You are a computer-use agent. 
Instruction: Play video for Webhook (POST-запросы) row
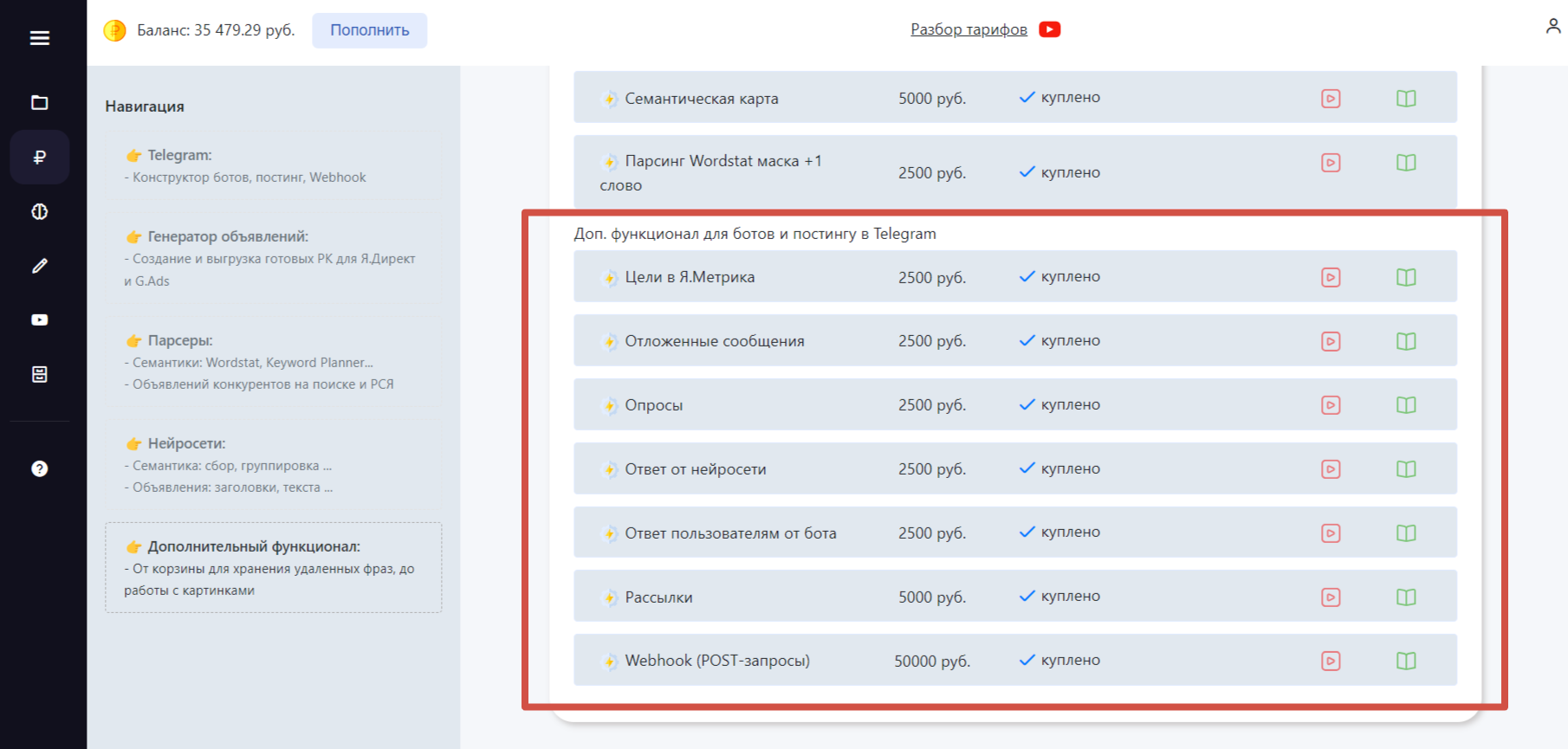(x=1331, y=661)
